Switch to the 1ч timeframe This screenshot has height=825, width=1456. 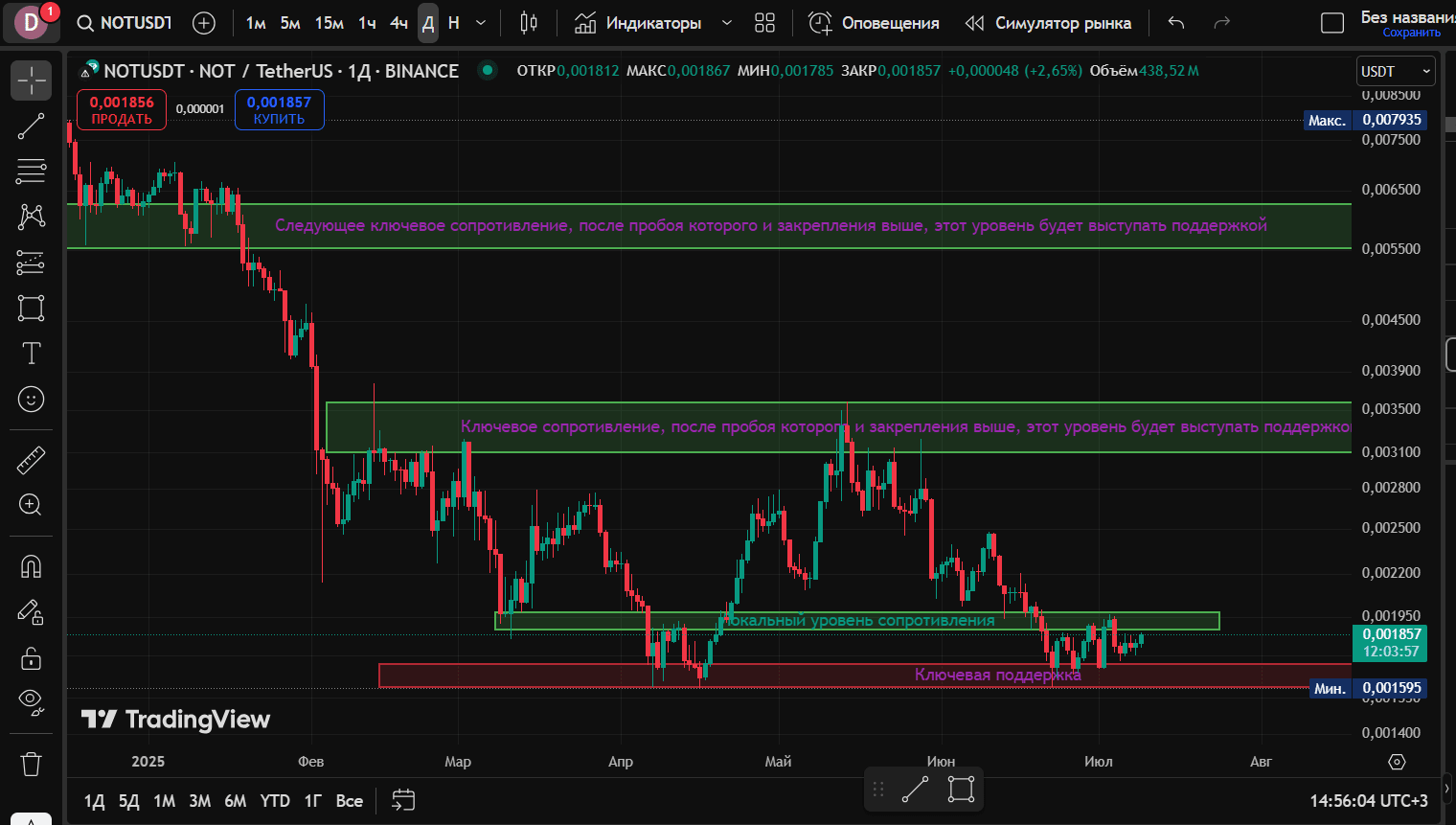tap(367, 23)
